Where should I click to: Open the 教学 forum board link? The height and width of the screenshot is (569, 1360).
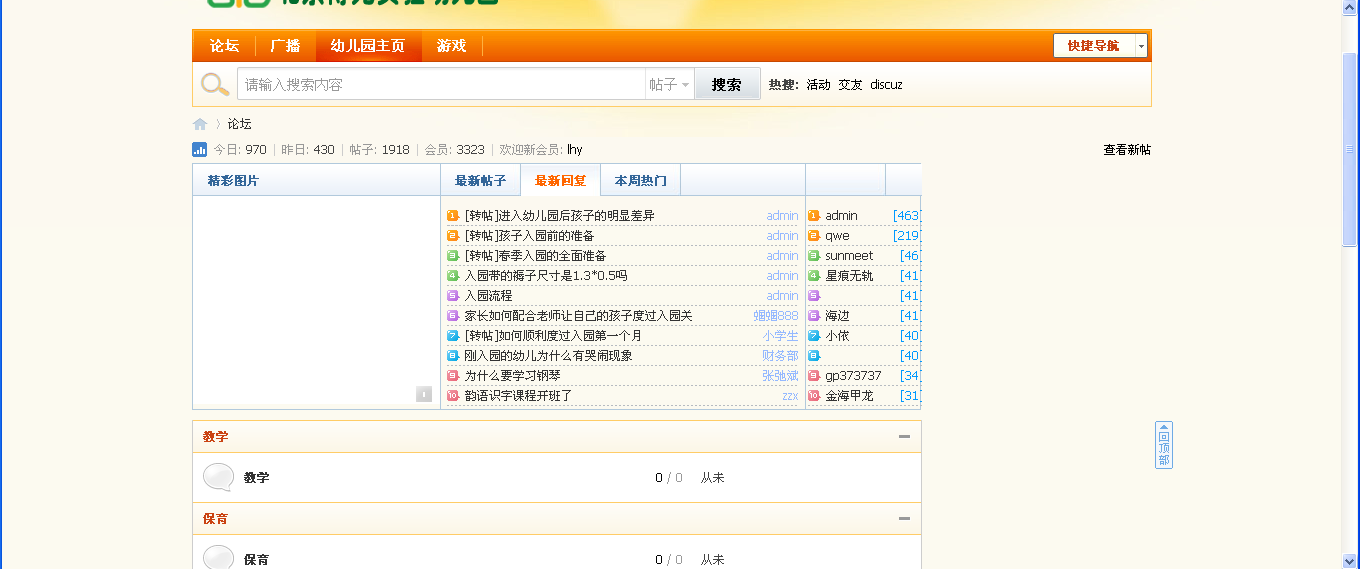point(257,478)
